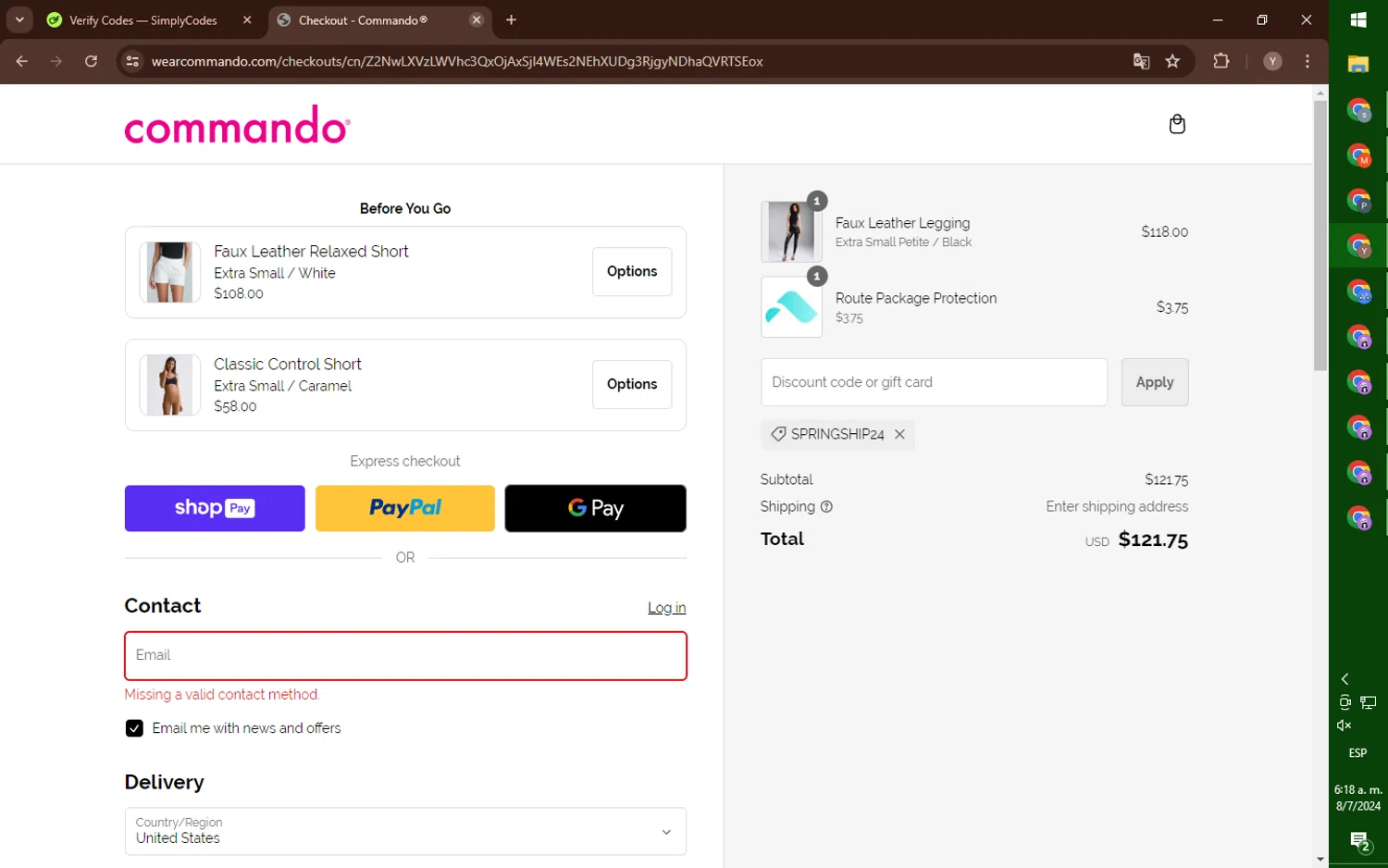The image size is (1388, 868).
Task: Select the Checkout - Commando tab
Action: pos(363,19)
